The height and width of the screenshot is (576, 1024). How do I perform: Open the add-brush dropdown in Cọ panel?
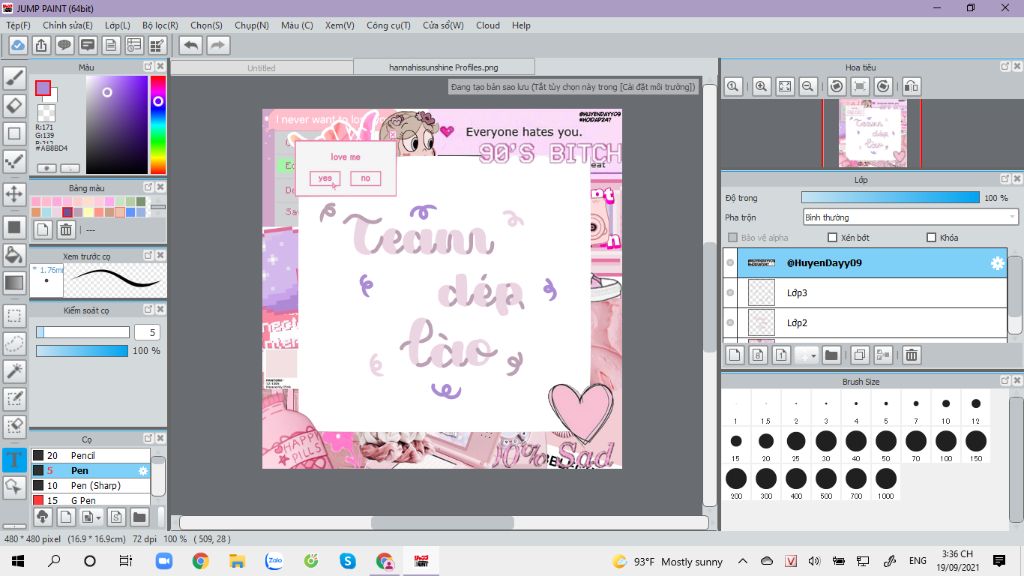(x=91, y=517)
